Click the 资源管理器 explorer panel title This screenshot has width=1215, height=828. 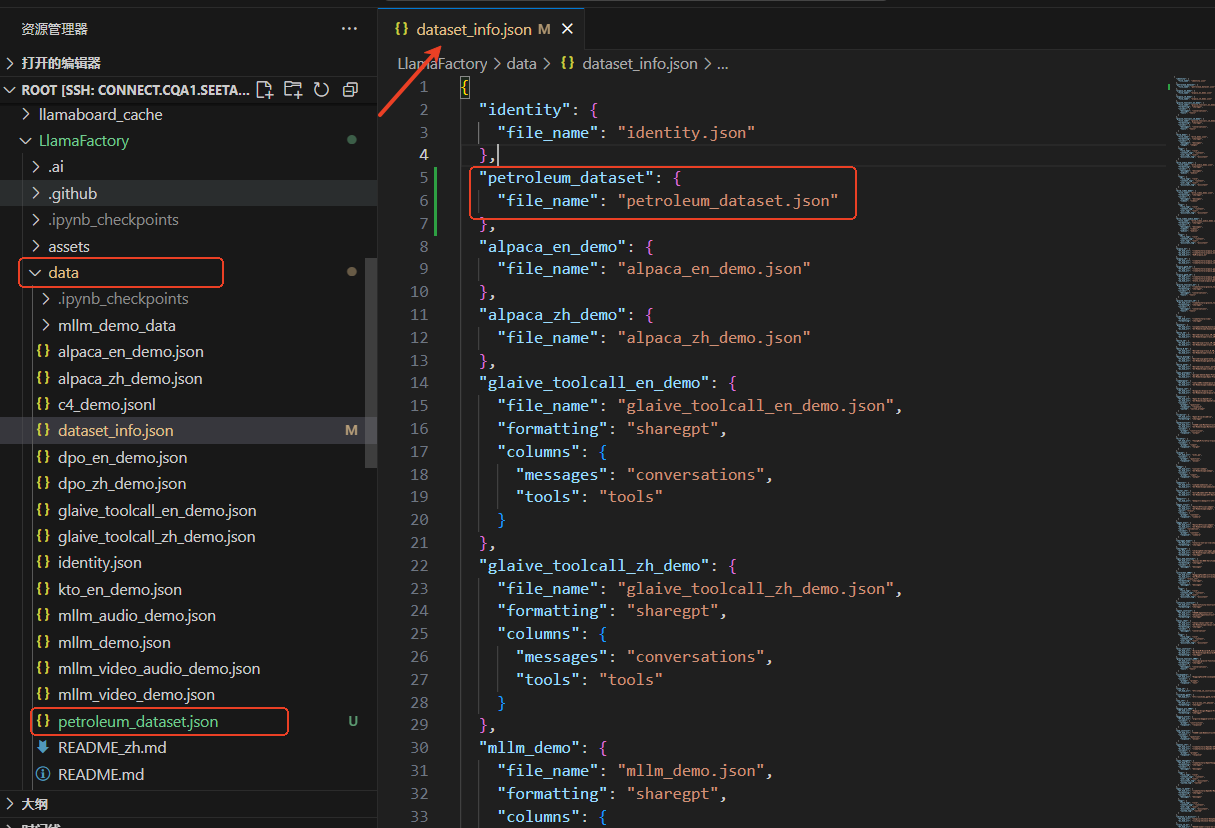[54, 29]
